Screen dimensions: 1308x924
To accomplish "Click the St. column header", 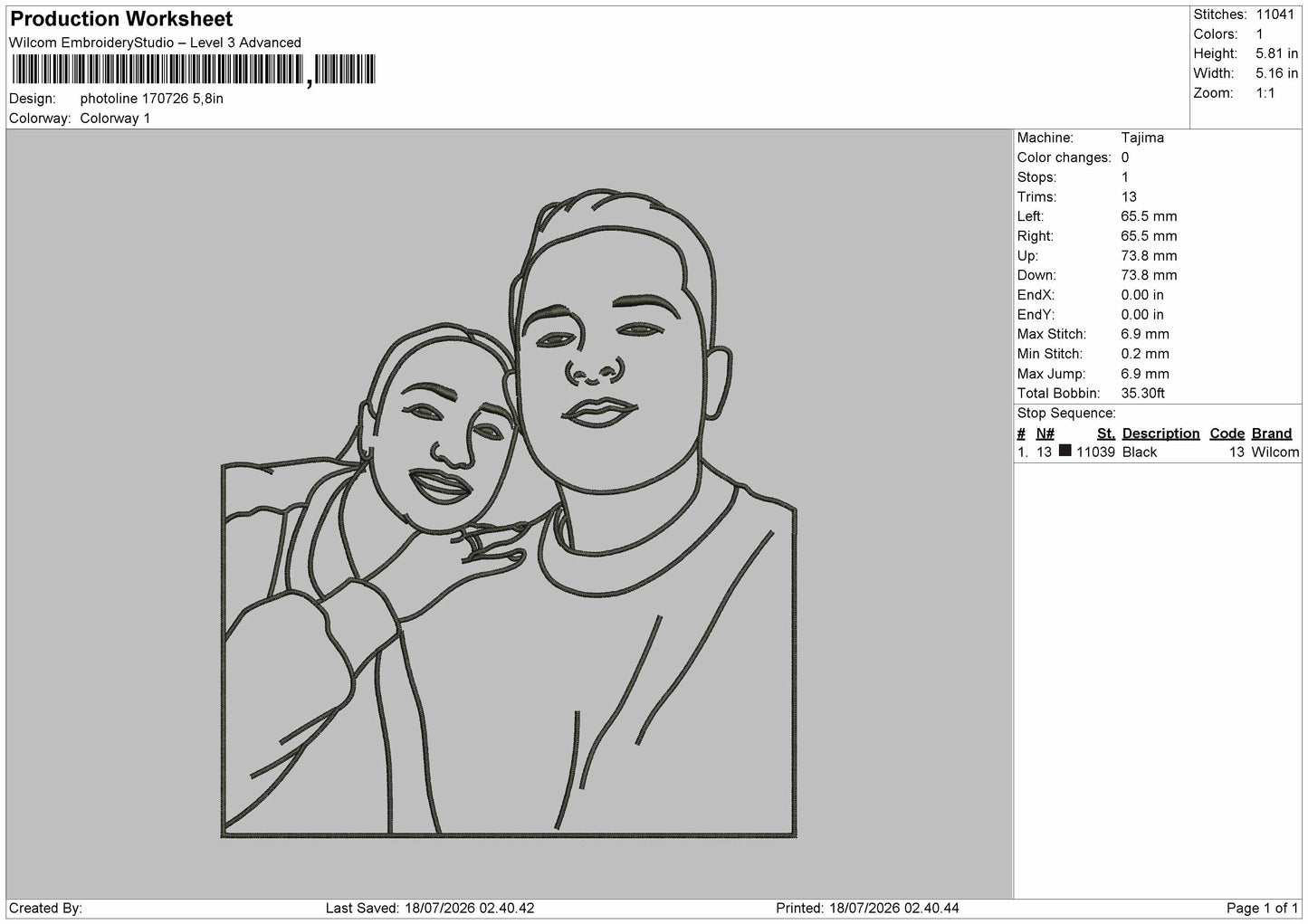I will 1105,433.
